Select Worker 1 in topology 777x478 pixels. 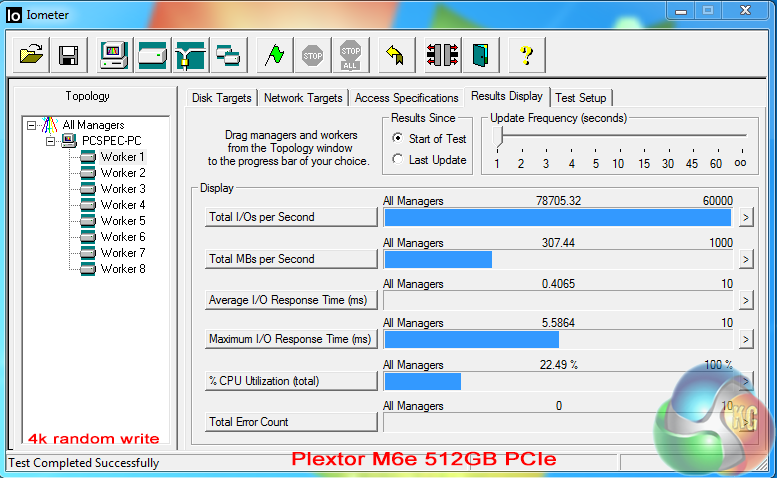pyautogui.click(x=122, y=157)
